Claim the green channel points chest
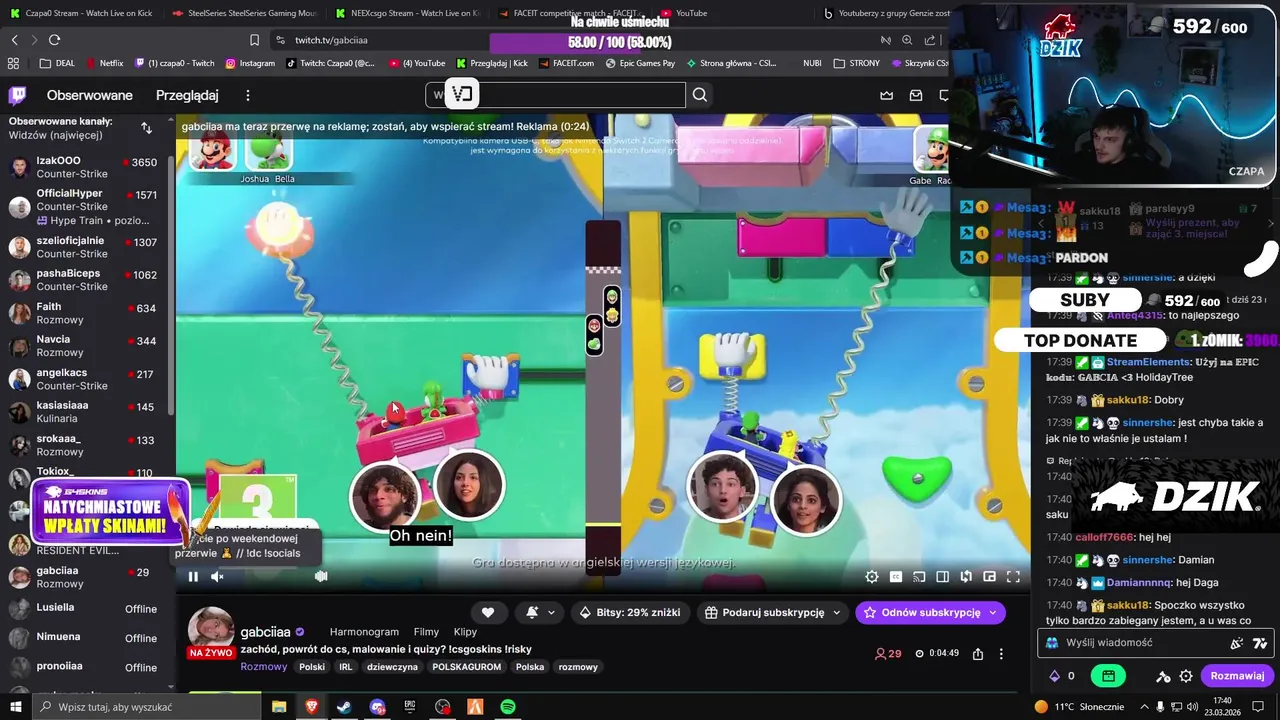This screenshot has height=720, width=1280. [x=1108, y=676]
